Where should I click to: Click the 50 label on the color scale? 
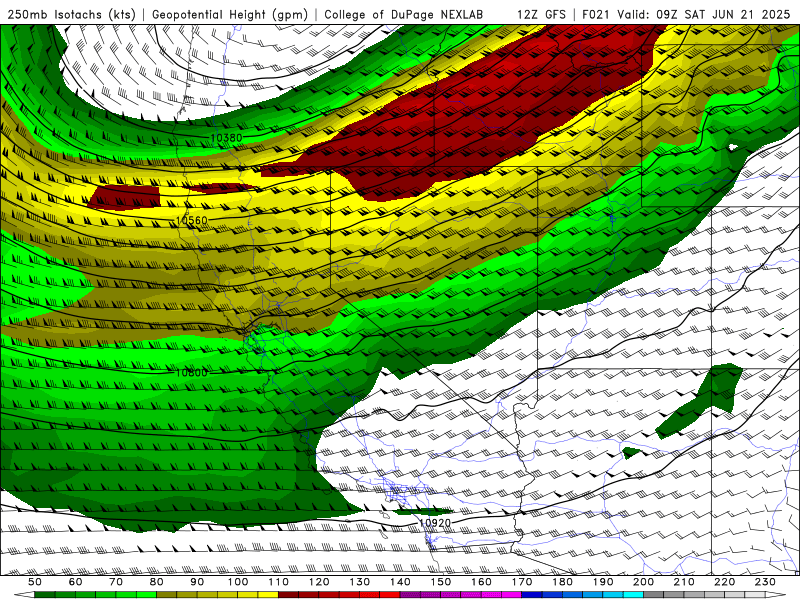(x=35, y=582)
